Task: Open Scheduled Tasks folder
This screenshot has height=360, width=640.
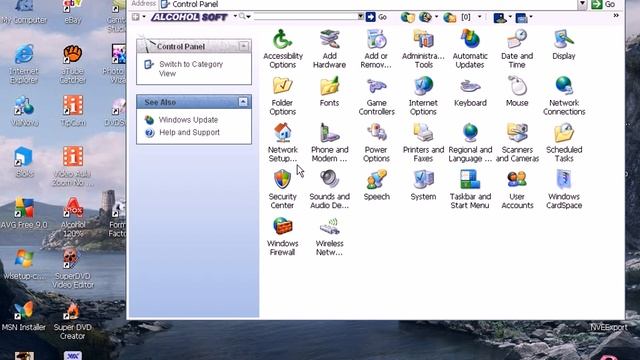Action: (564, 143)
